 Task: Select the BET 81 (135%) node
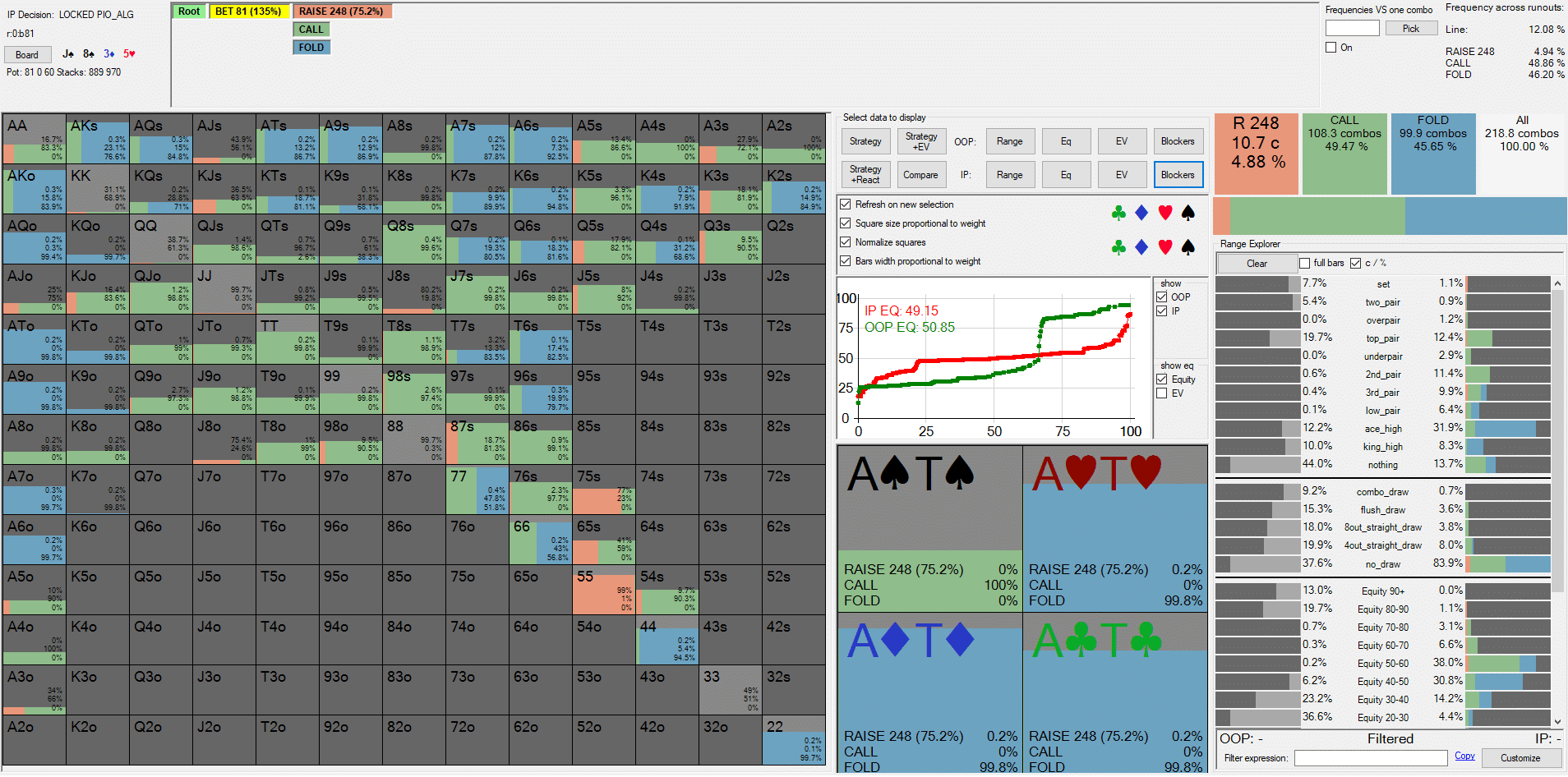pyautogui.click(x=248, y=11)
